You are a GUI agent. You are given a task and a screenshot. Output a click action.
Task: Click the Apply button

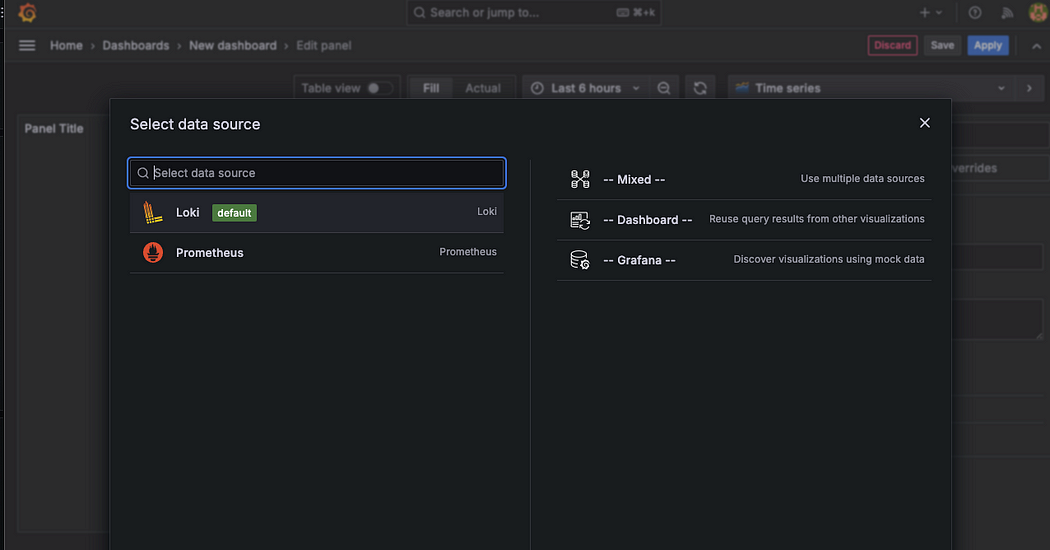click(x=988, y=46)
